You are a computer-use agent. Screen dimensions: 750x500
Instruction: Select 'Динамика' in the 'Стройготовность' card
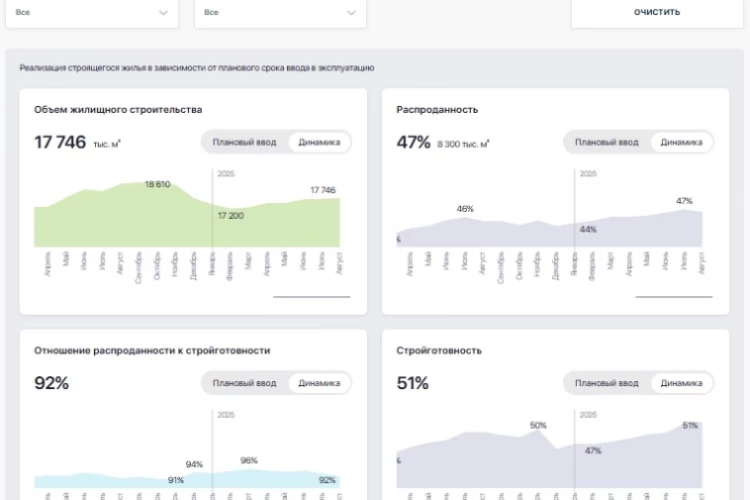[x=681, y=383]
